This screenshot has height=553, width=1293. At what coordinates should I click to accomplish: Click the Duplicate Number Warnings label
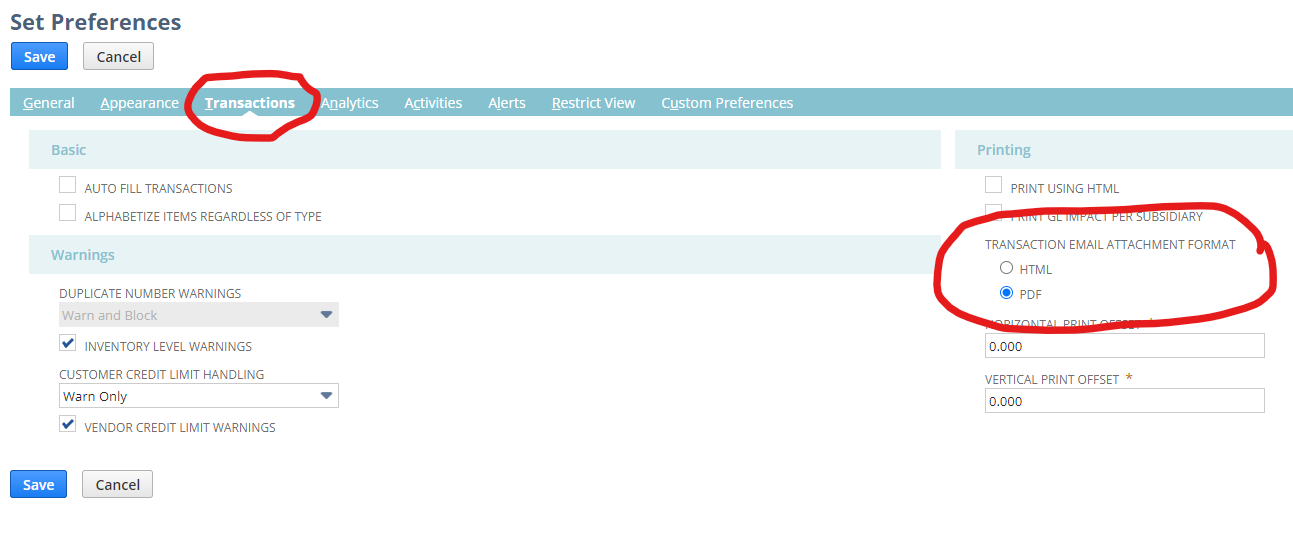click(x=150, y=293)
